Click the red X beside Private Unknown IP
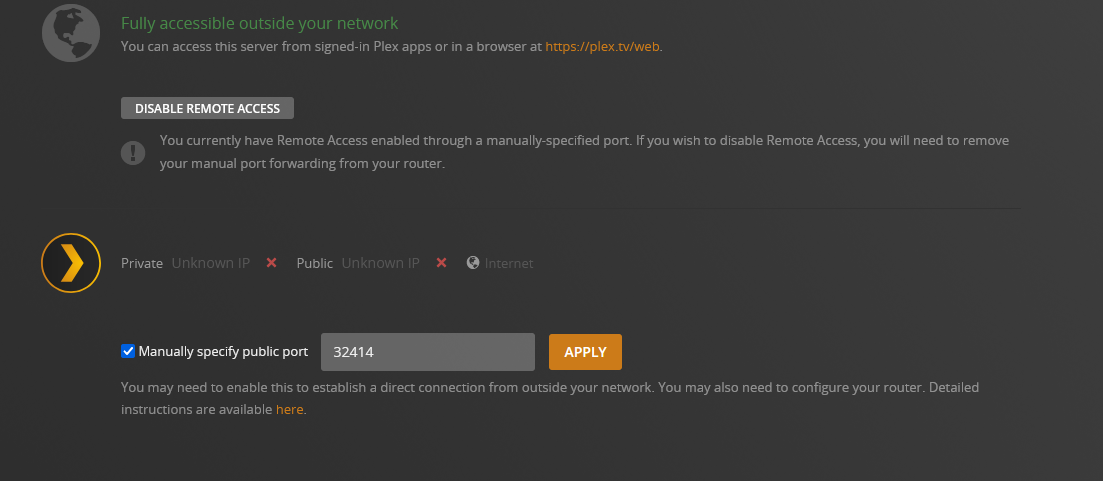 pyautogui.click(x=272, y=262)
